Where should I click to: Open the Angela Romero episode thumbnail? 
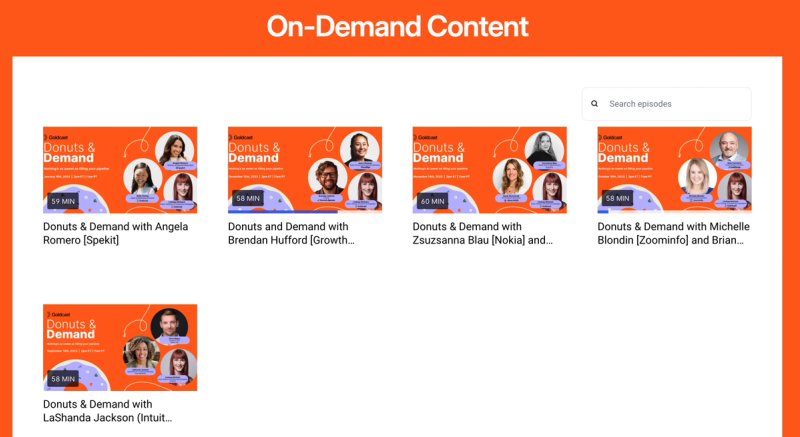(120, 170)
